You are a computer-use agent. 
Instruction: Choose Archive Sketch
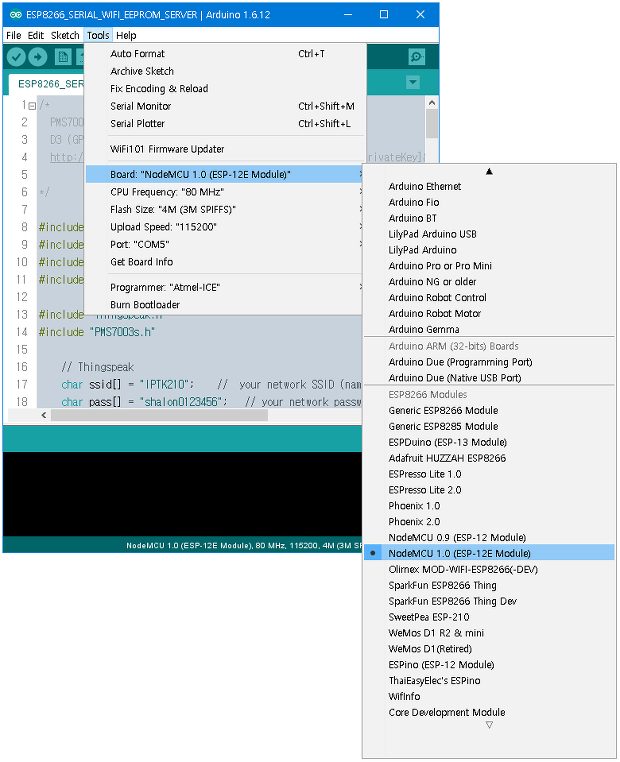pyautogui.click(x=224, y=71)
